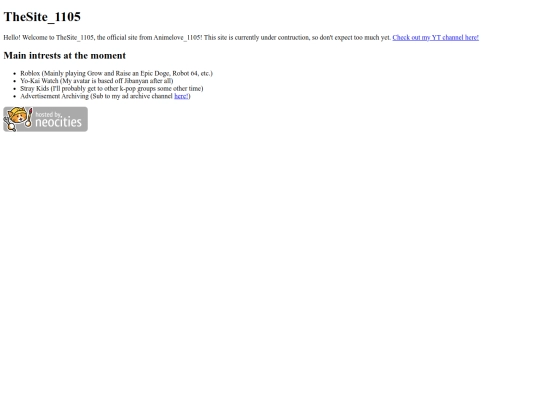Click the bullet point beside Stray Kids
The height and width of the screenshot is (405, 540).
tap(14, 89)
